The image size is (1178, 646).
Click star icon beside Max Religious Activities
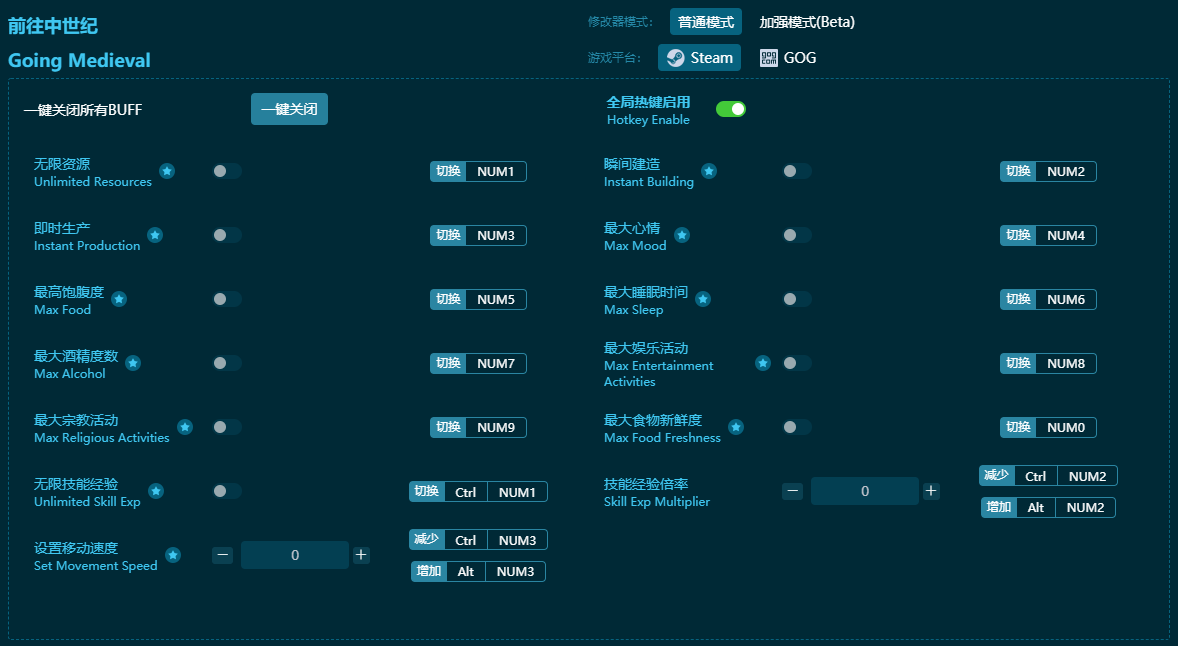click(x=185, y=427)
